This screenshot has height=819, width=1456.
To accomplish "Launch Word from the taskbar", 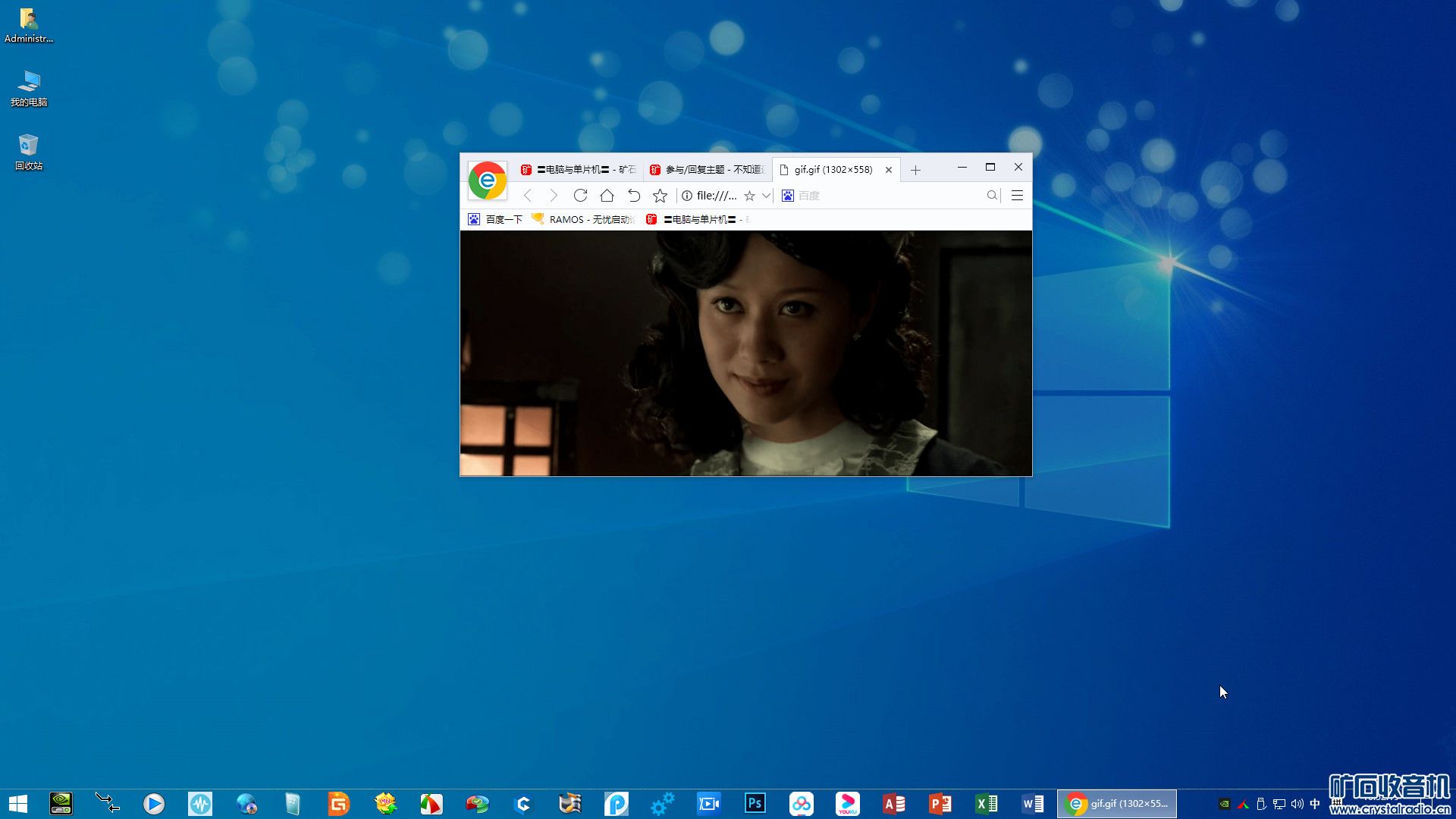I will click(x=1033, y=804).
